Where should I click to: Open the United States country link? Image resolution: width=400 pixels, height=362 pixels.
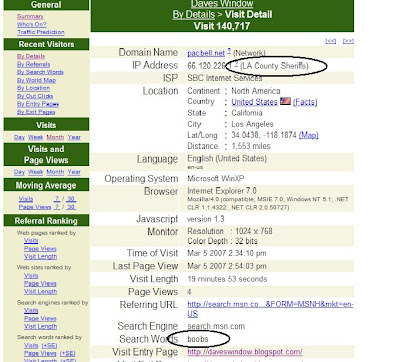(254, 102)
